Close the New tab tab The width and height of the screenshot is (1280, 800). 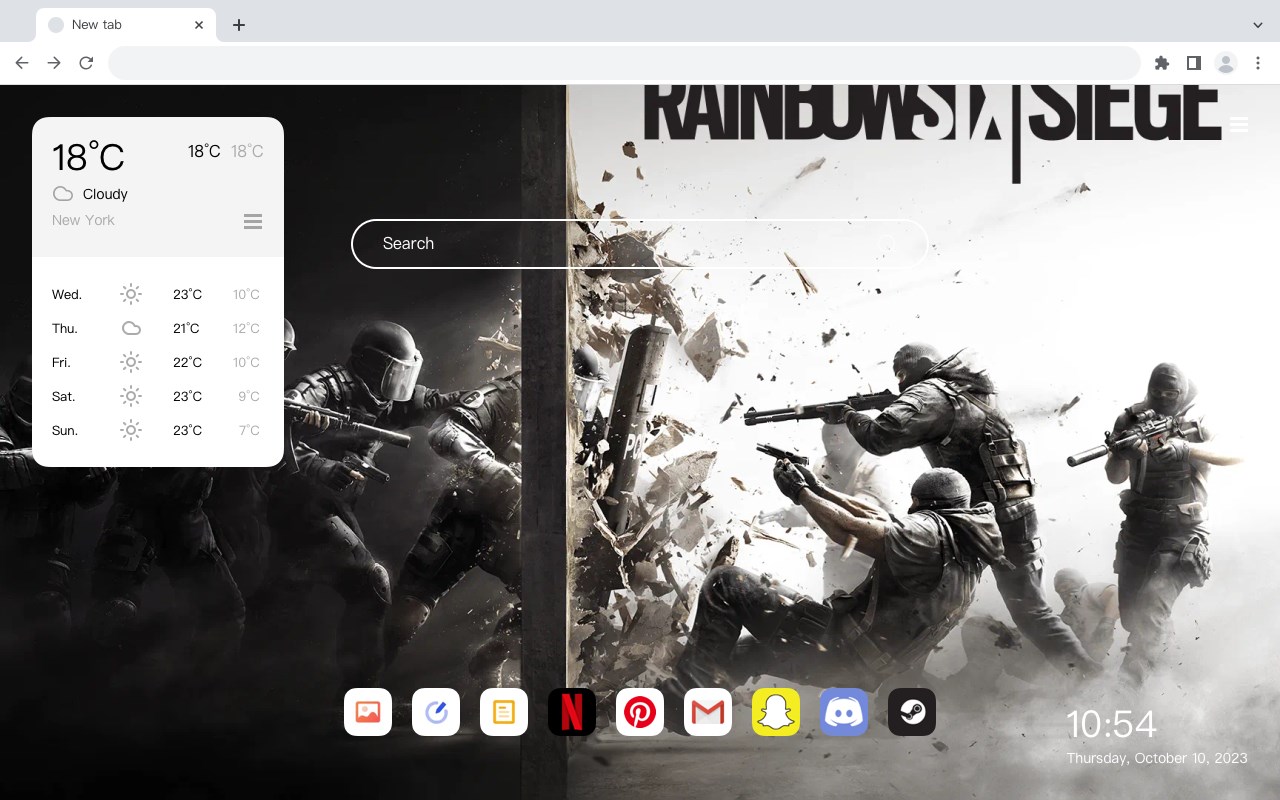click(199, 25)
